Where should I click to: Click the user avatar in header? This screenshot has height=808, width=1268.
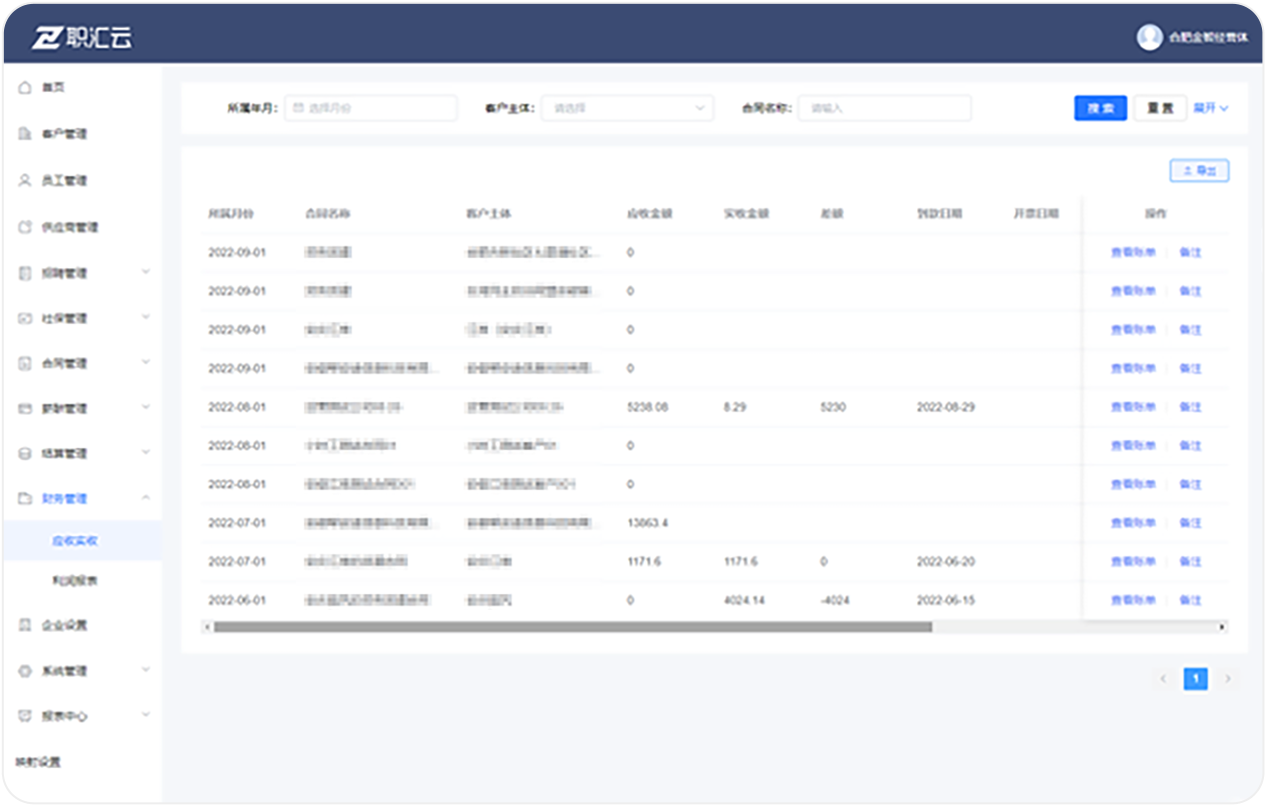pyautogui.click(x=1149, y=37)
